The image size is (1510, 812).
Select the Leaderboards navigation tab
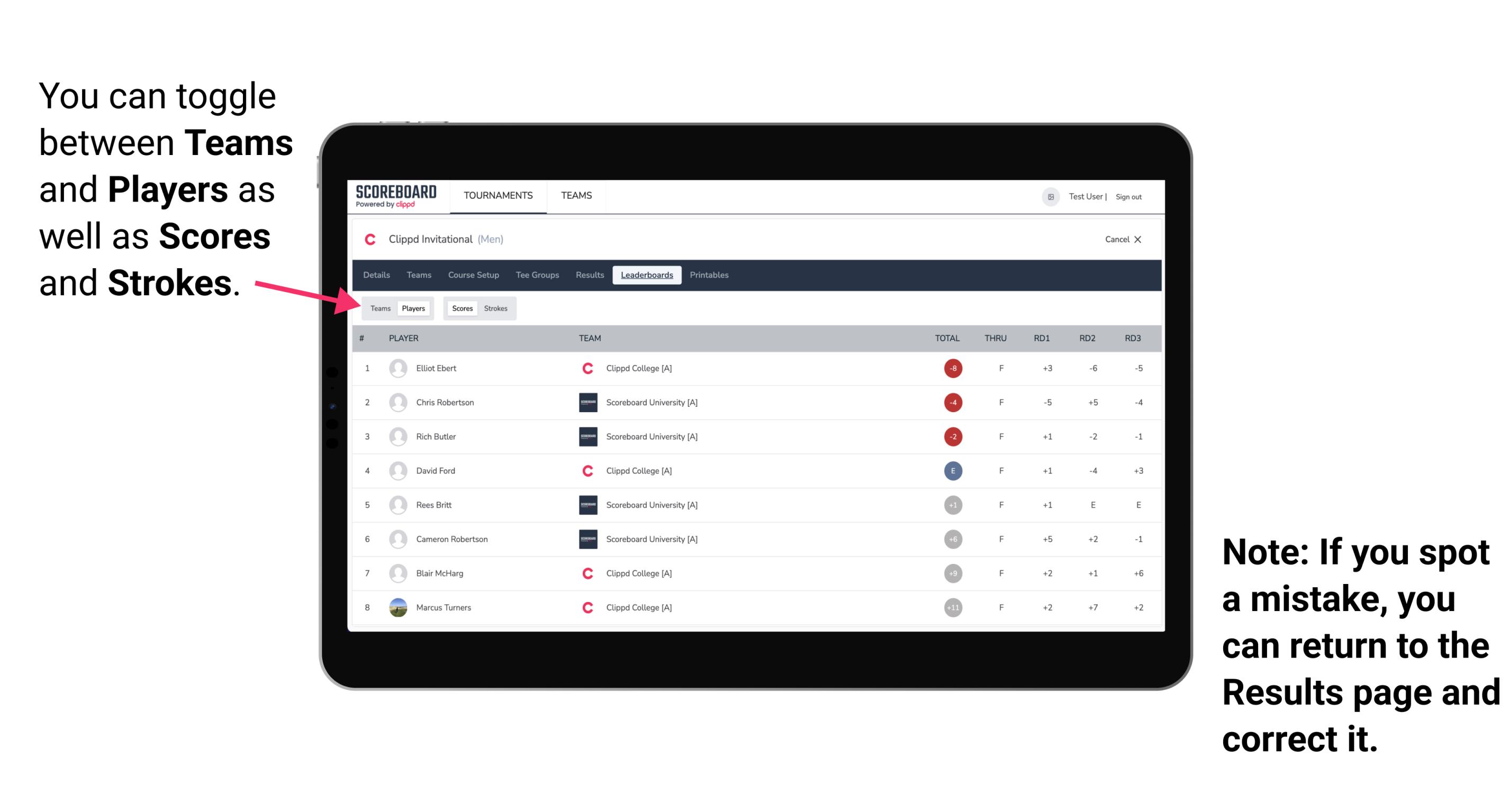(647, 276)
